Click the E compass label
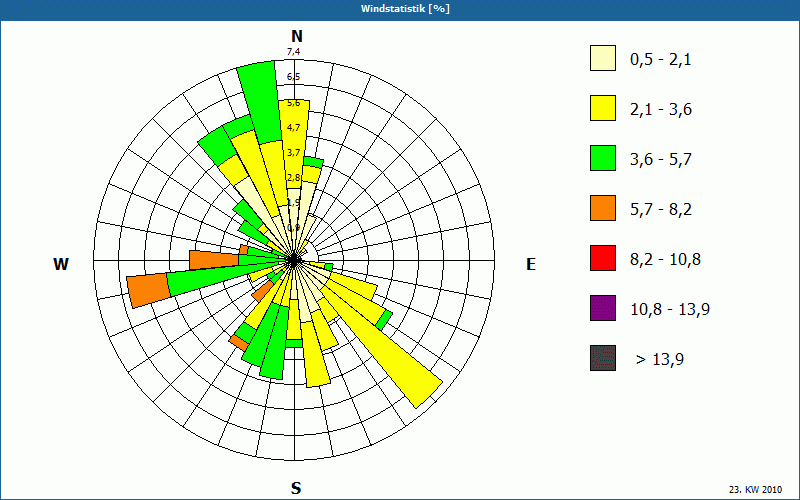The width and height of the screenshot is (800, 500). pos(531,264)
